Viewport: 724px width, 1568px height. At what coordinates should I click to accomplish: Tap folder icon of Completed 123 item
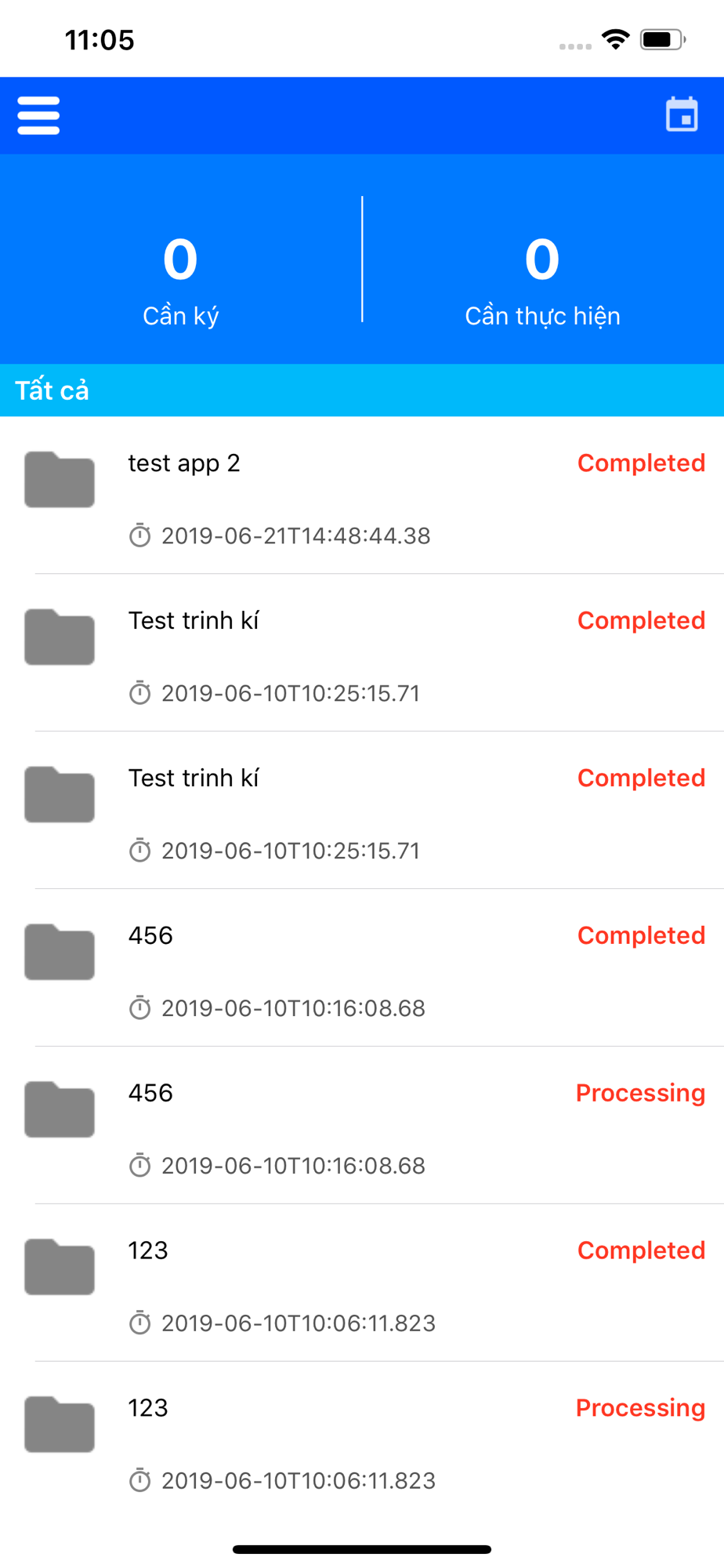[60, 1267]
